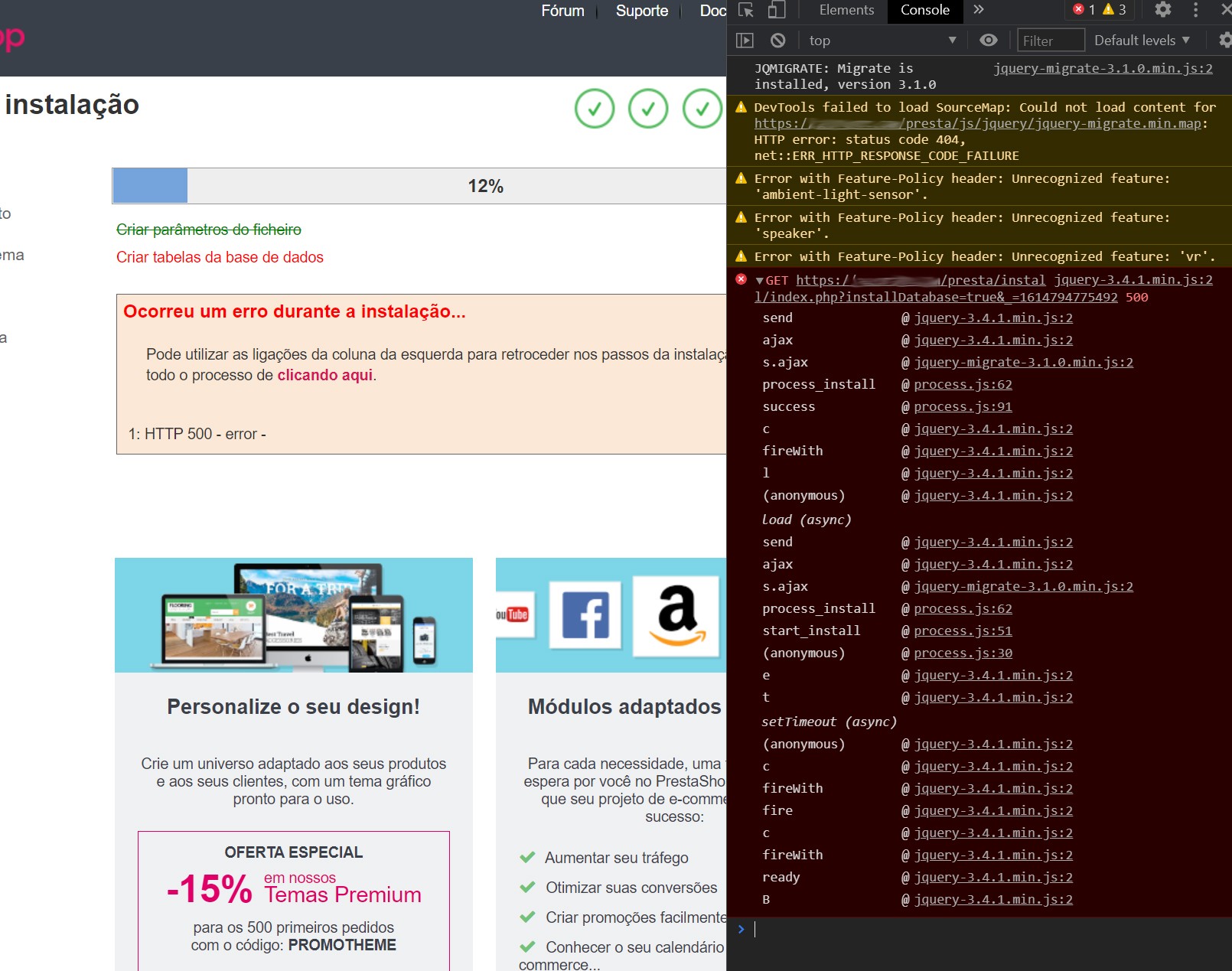The width and height of the screenshot is (1232, 971).
Task: Select the inspect element cursor tool
Action: coord(746,11)
